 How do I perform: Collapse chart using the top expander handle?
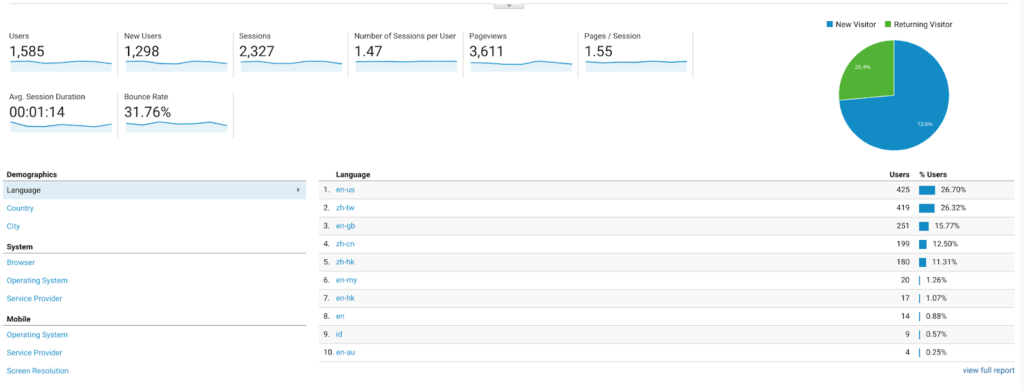point(509,5)
